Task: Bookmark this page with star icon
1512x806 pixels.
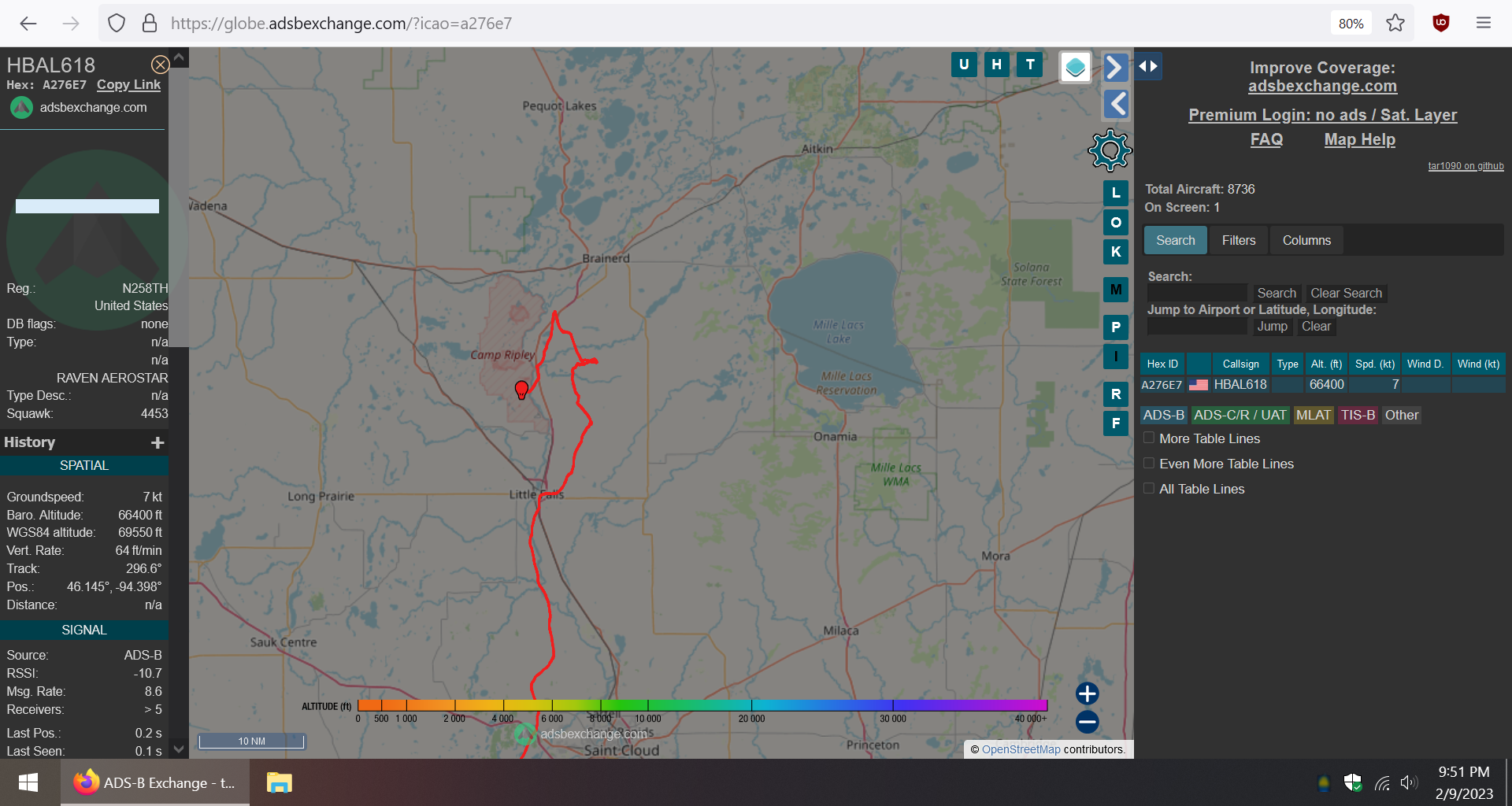Action: tap(1395, 23)
